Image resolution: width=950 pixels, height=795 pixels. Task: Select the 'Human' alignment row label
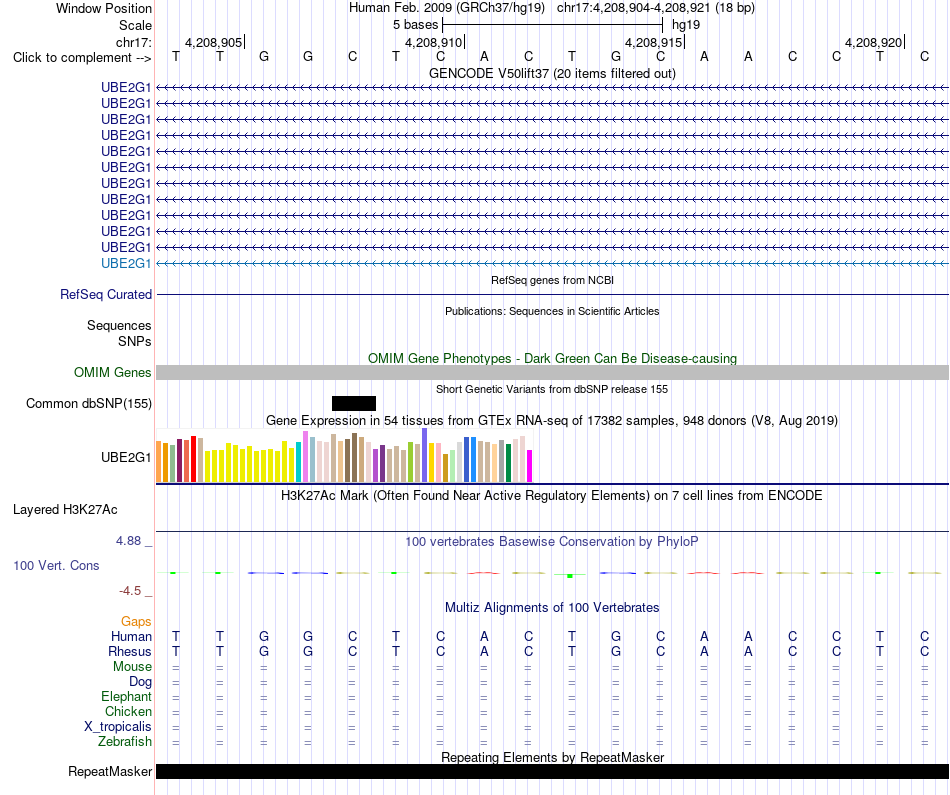coord(131,636)
